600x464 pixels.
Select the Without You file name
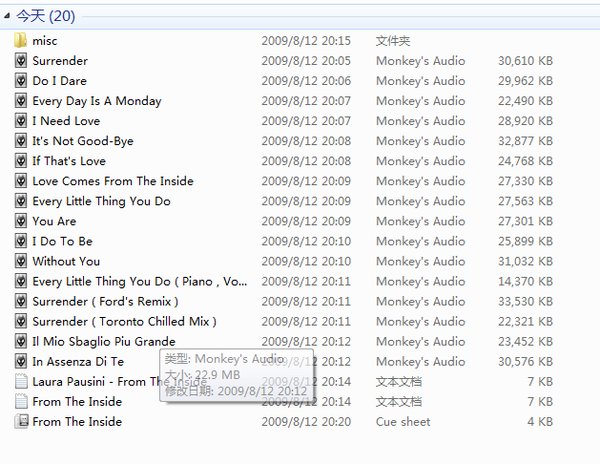[66, 261]
